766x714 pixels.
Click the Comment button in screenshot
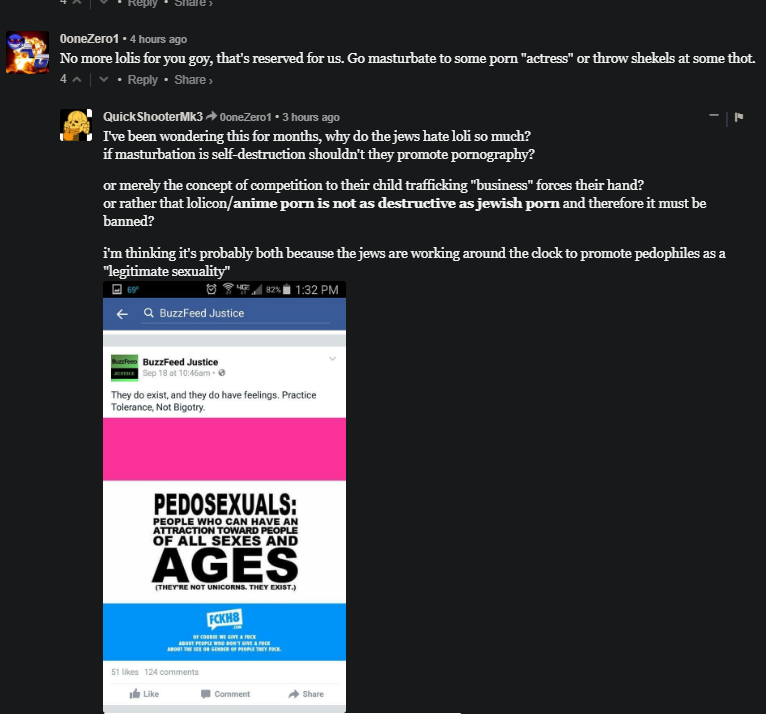tap(225, 694)
